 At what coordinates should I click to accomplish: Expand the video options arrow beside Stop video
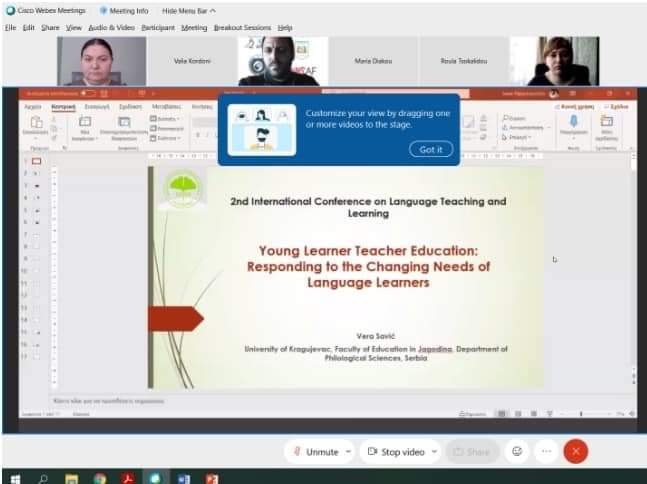coord(434,452)
